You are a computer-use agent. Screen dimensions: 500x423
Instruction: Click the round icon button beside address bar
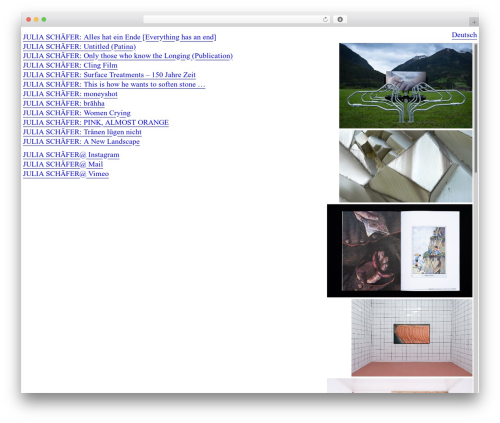click(x=340, y=19)
